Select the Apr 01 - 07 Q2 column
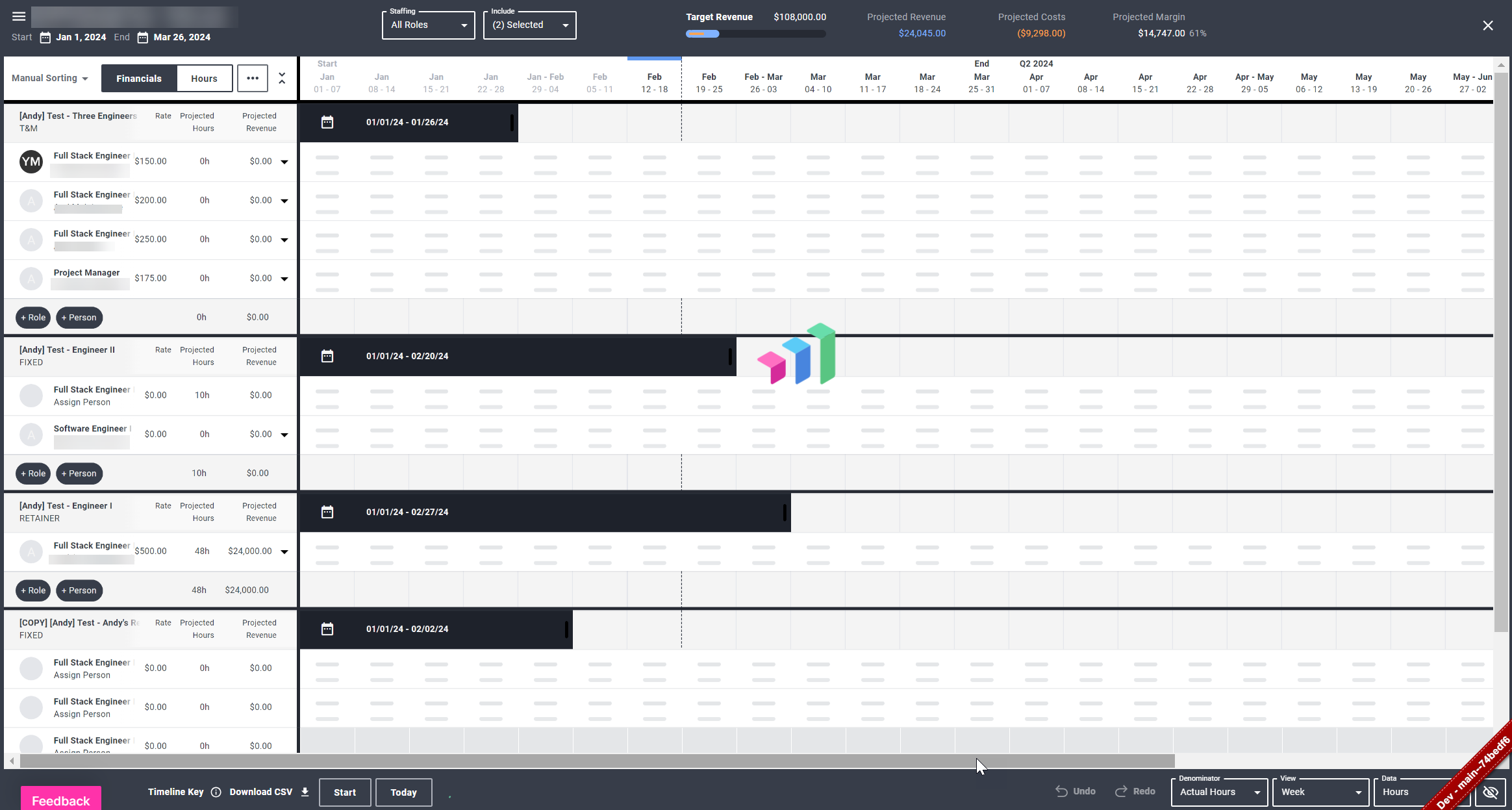The width and height of the screenshot is (1512, 810). click(x=1037, y=77)
